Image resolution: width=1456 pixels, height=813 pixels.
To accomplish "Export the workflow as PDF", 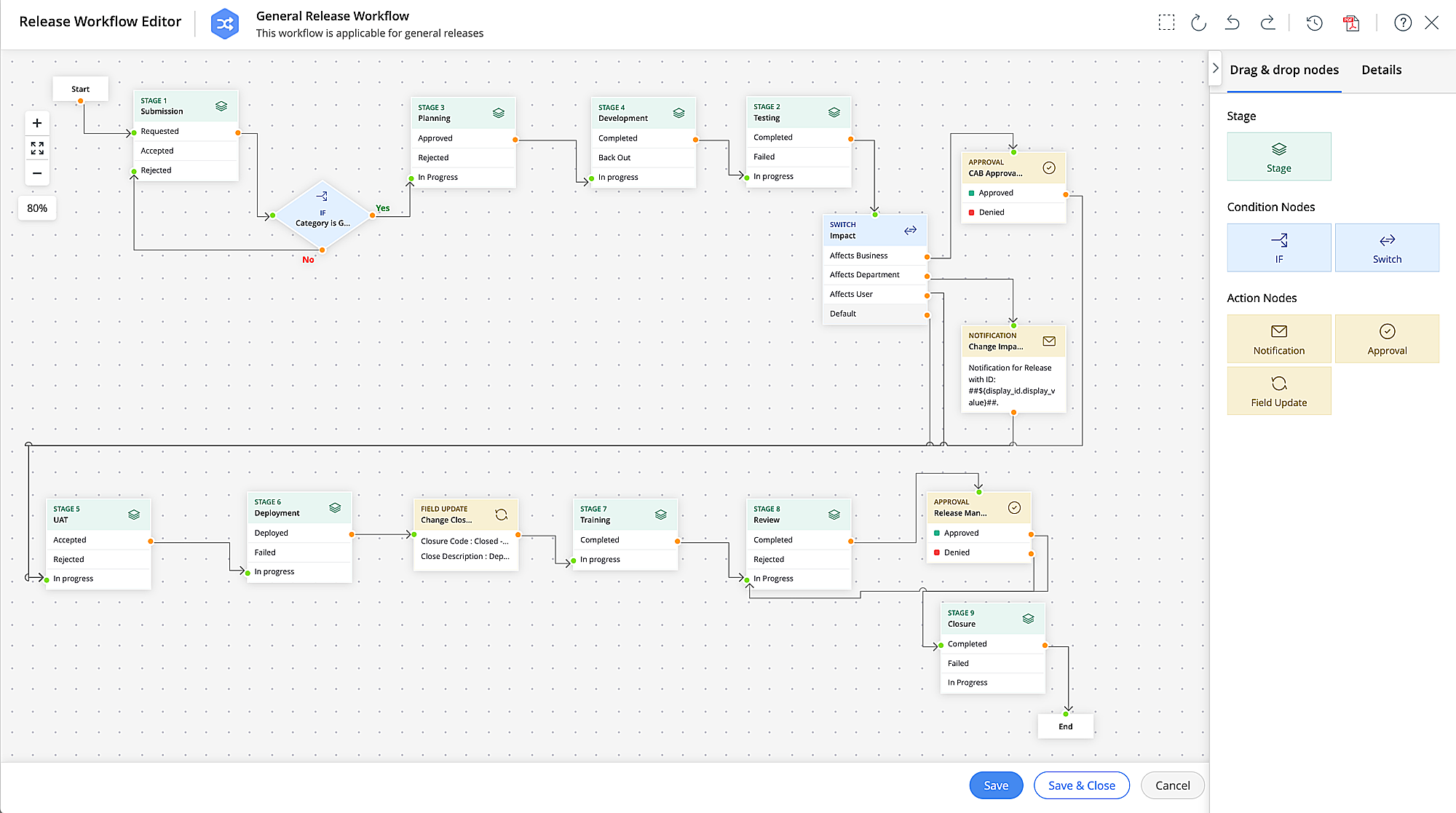I will coord(1351,23).
